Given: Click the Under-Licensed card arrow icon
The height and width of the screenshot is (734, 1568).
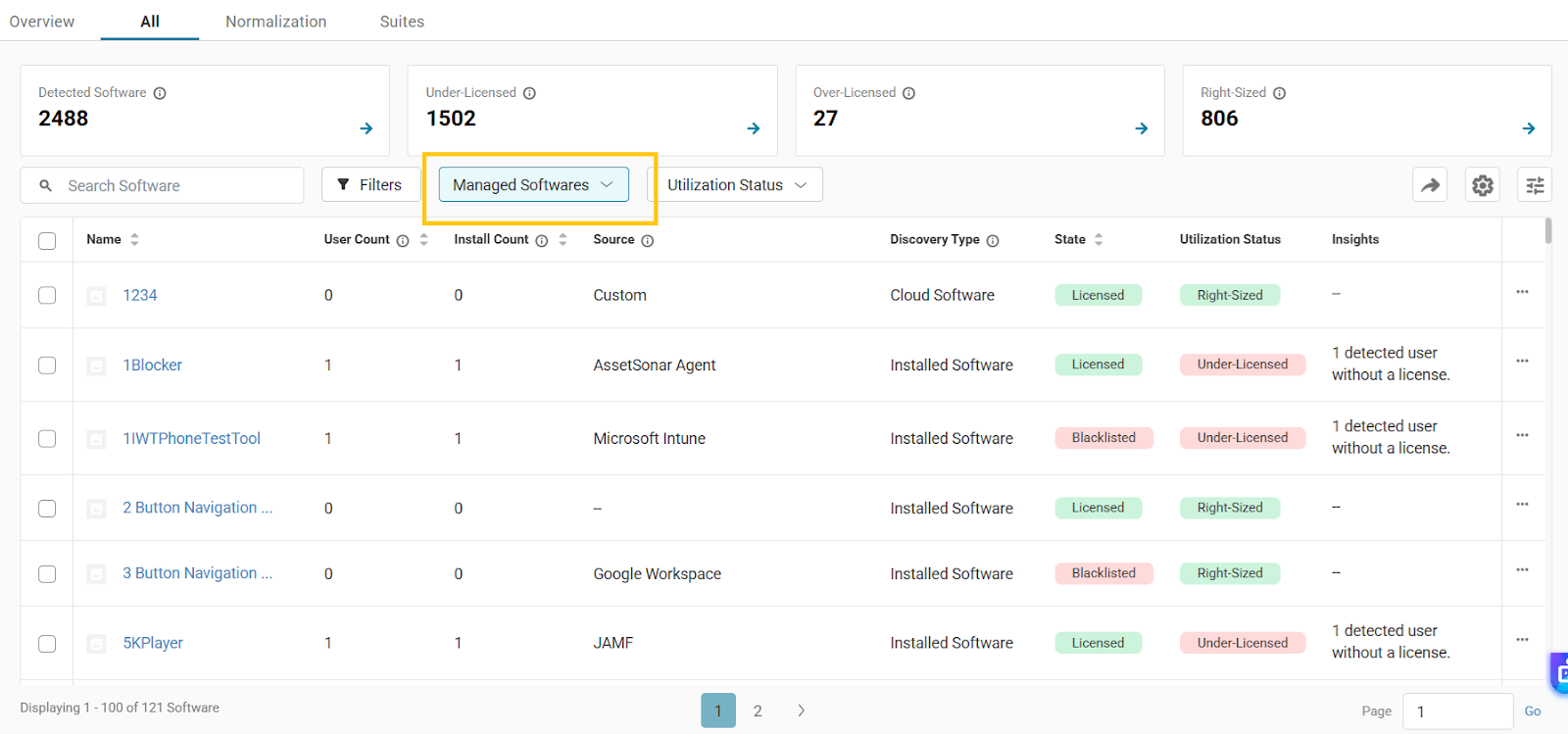Looking at the screenshot, I should click(754, 128).
